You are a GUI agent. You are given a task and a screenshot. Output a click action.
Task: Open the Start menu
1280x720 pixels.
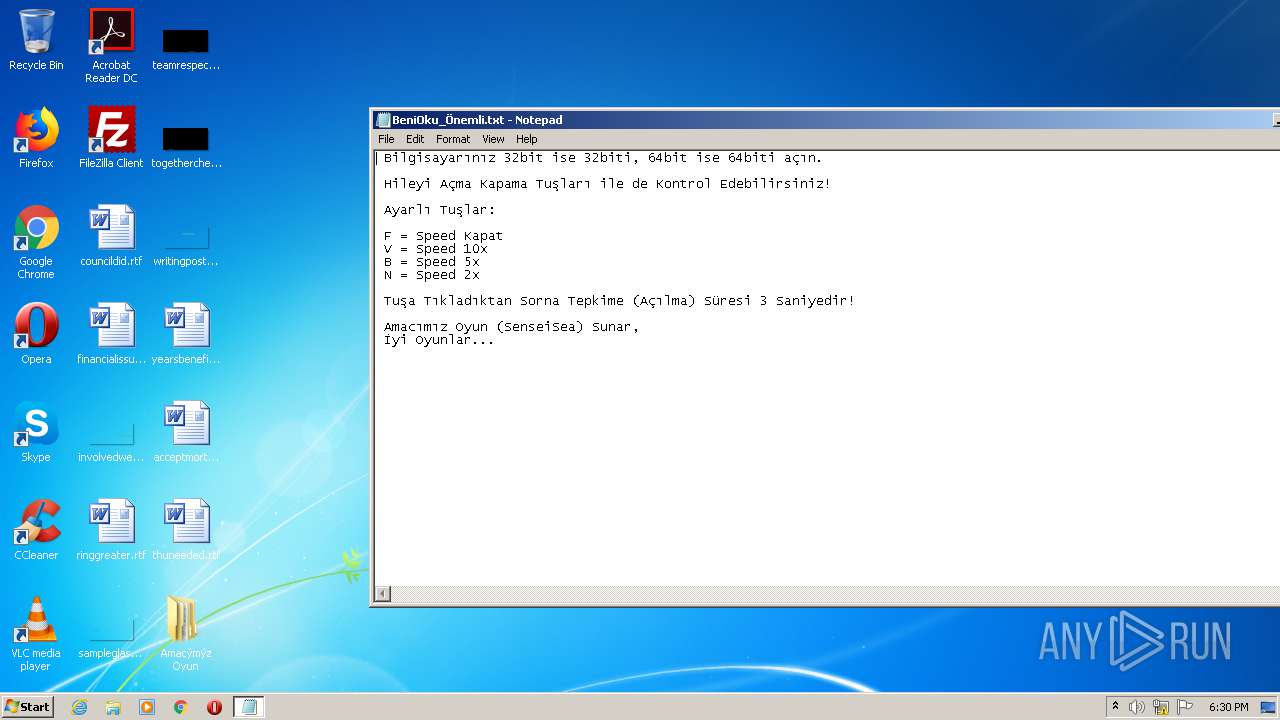click(28, 707)
